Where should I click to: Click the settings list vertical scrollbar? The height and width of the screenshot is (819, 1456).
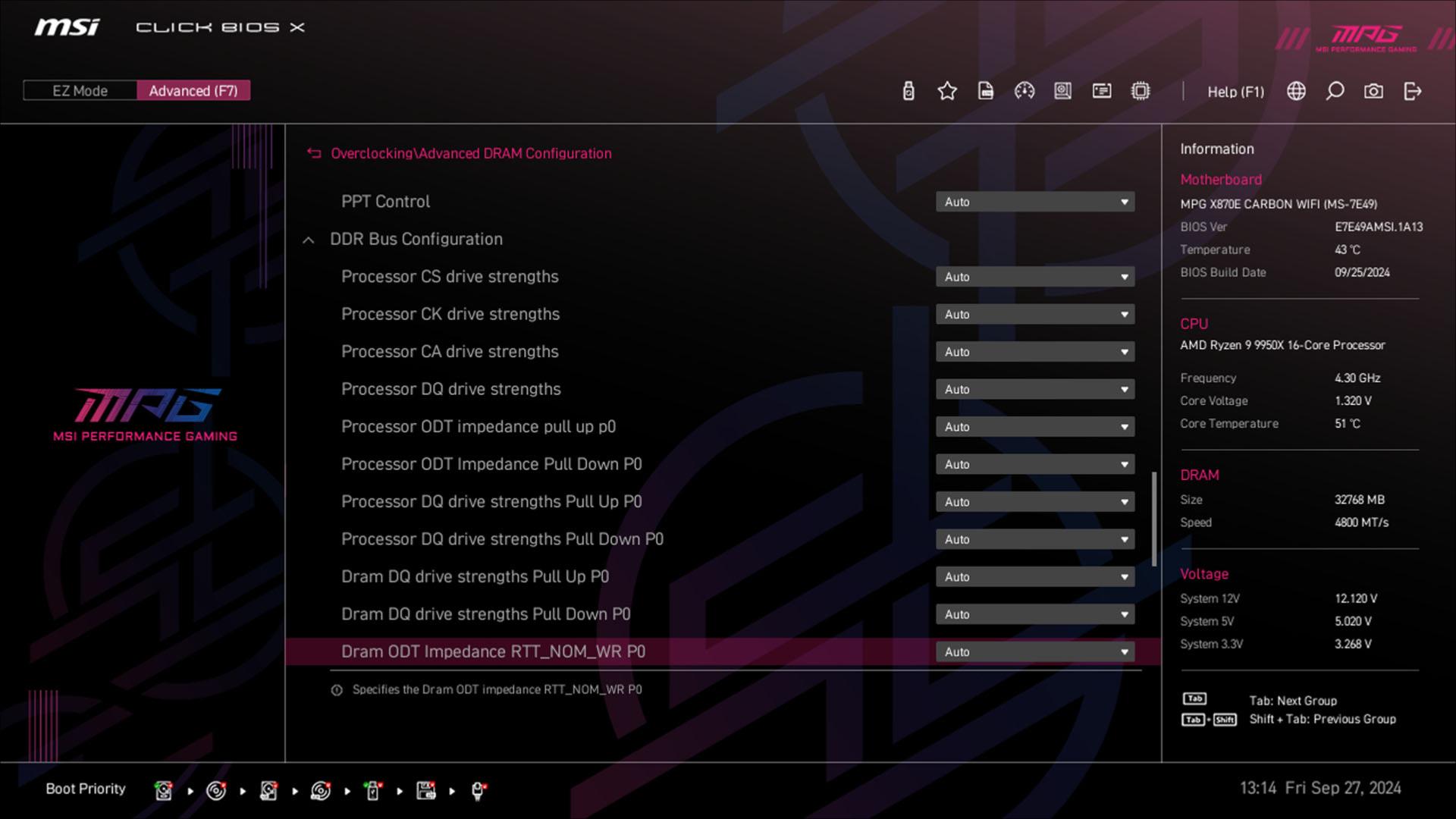1154,519
